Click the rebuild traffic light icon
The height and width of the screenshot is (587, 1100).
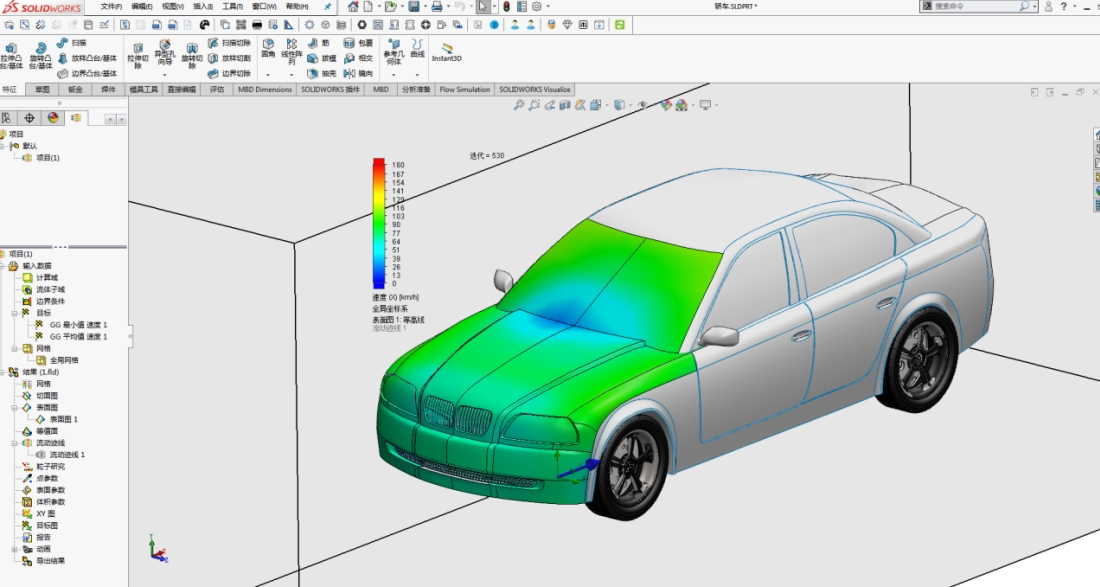tap(506, 6)
